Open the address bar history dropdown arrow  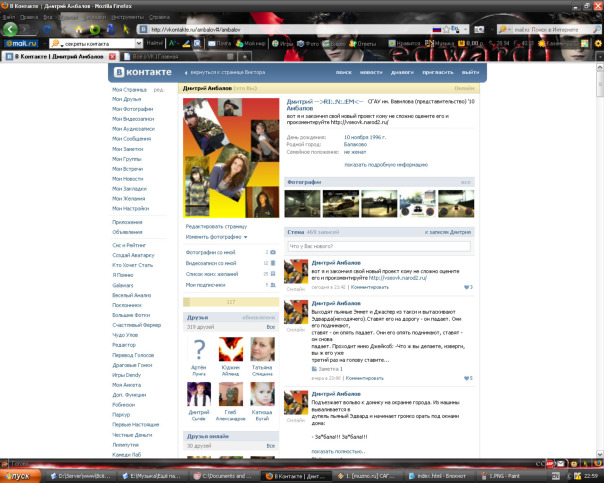(x=465, y=29)
